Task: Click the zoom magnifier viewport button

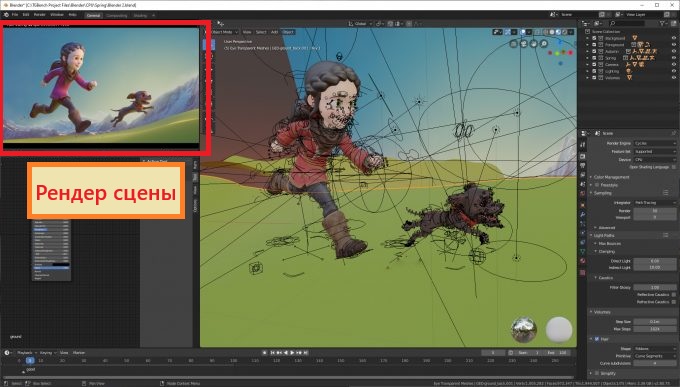Action: 544,44
